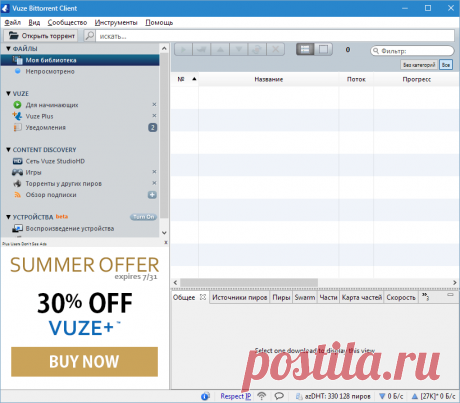Image resolution: width=460 pixels, height=403 pixels.
Task: Switch to the Swarm tab
Action: [305, 297]
